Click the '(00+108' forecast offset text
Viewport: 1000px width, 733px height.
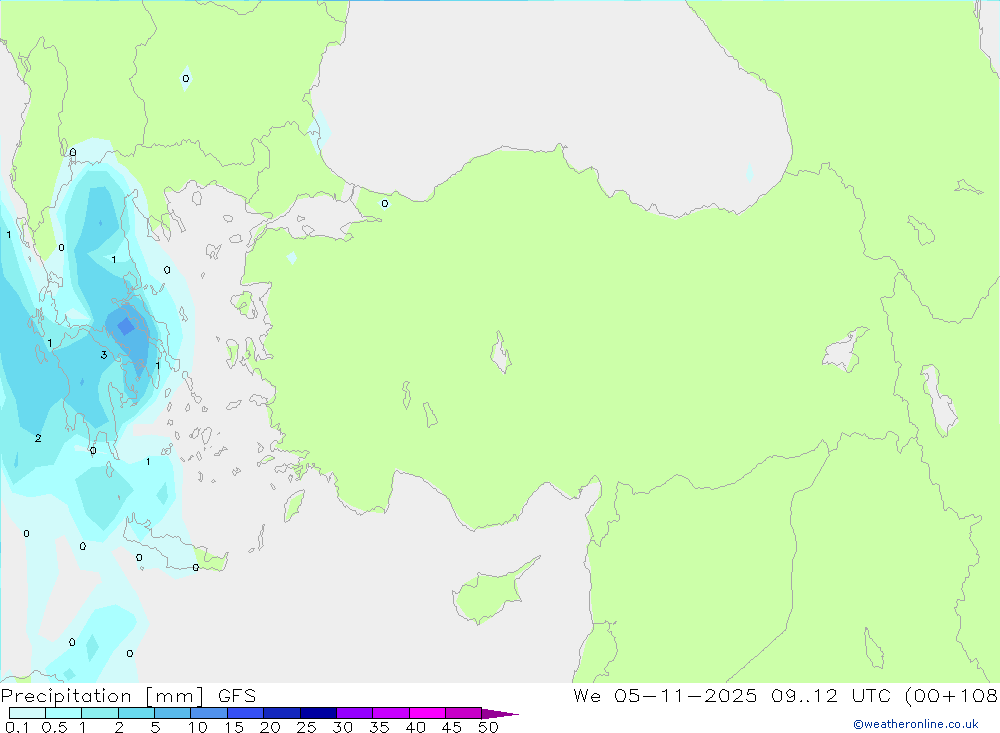(x=952, y=696)
